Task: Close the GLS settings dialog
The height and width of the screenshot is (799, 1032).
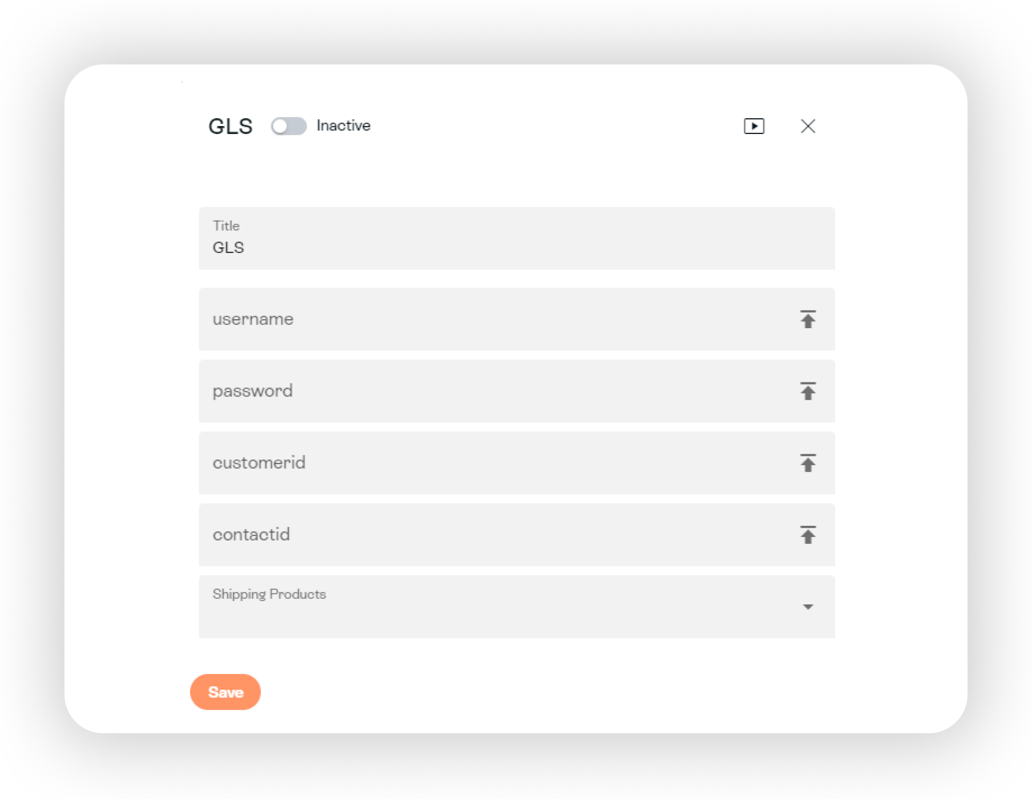Action: click(807, 126)
